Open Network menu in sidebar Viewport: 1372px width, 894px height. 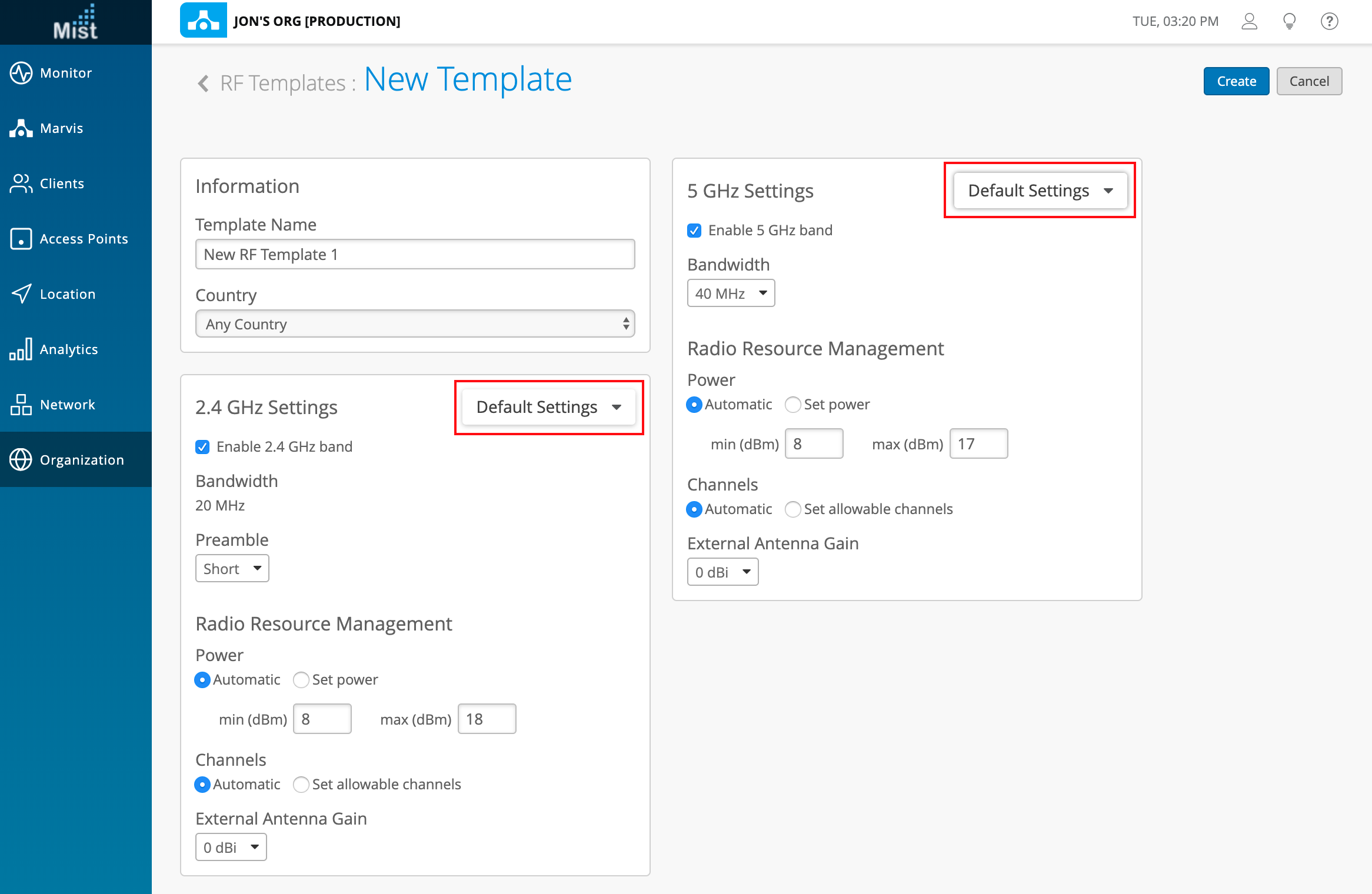tap(67, 405)
